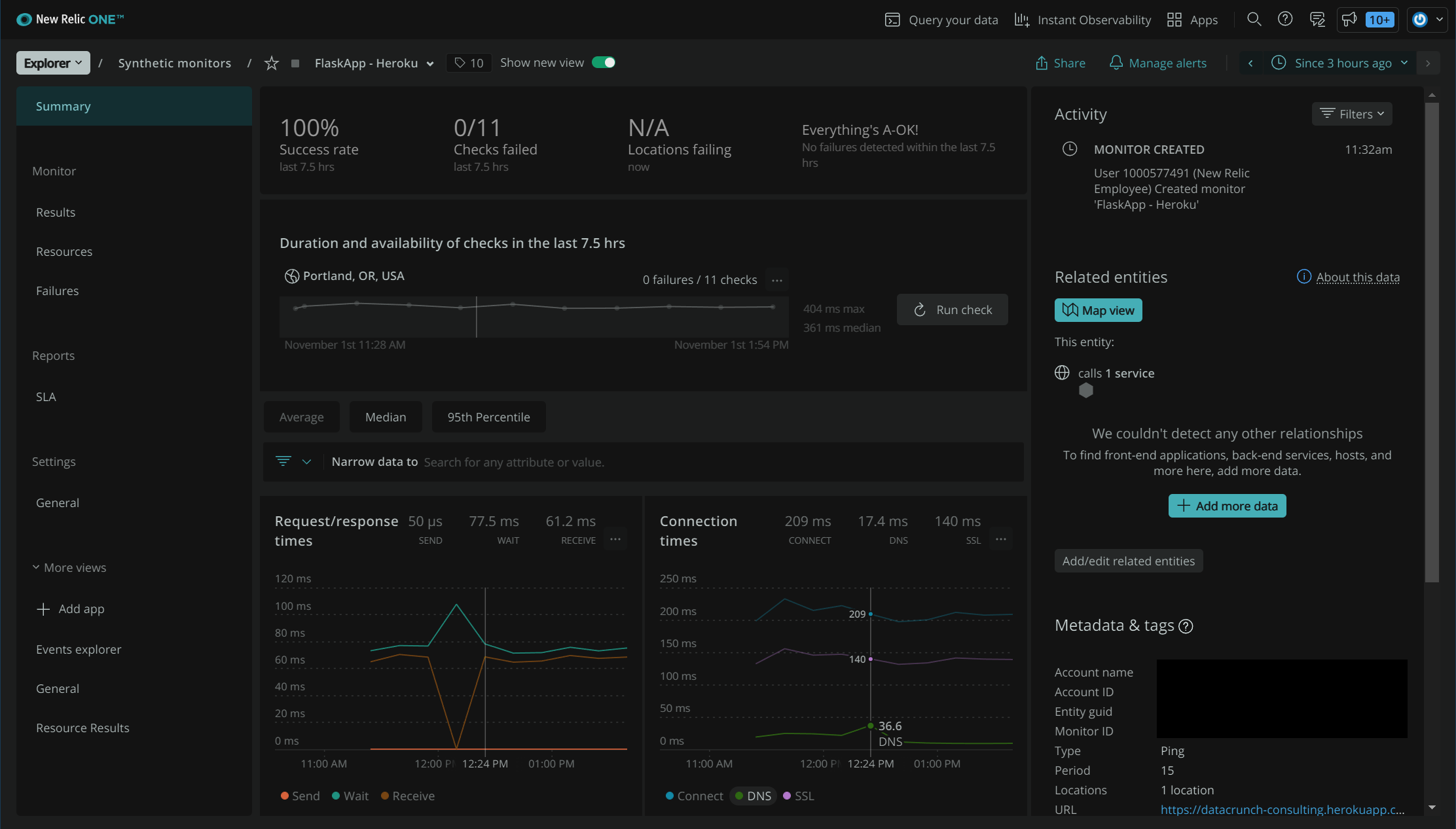Open the Since 3 hours ago time picker
Image resolution: width=1456 pixels, height=829 pixels.
[1339, 63]
